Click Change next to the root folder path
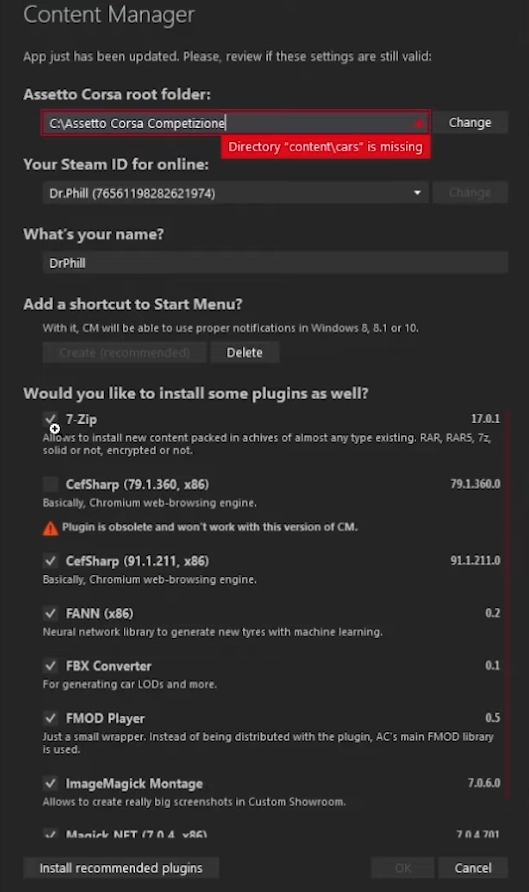Viewport: 529px width, 892px height. pyautogui.click(x=470, y=122)
